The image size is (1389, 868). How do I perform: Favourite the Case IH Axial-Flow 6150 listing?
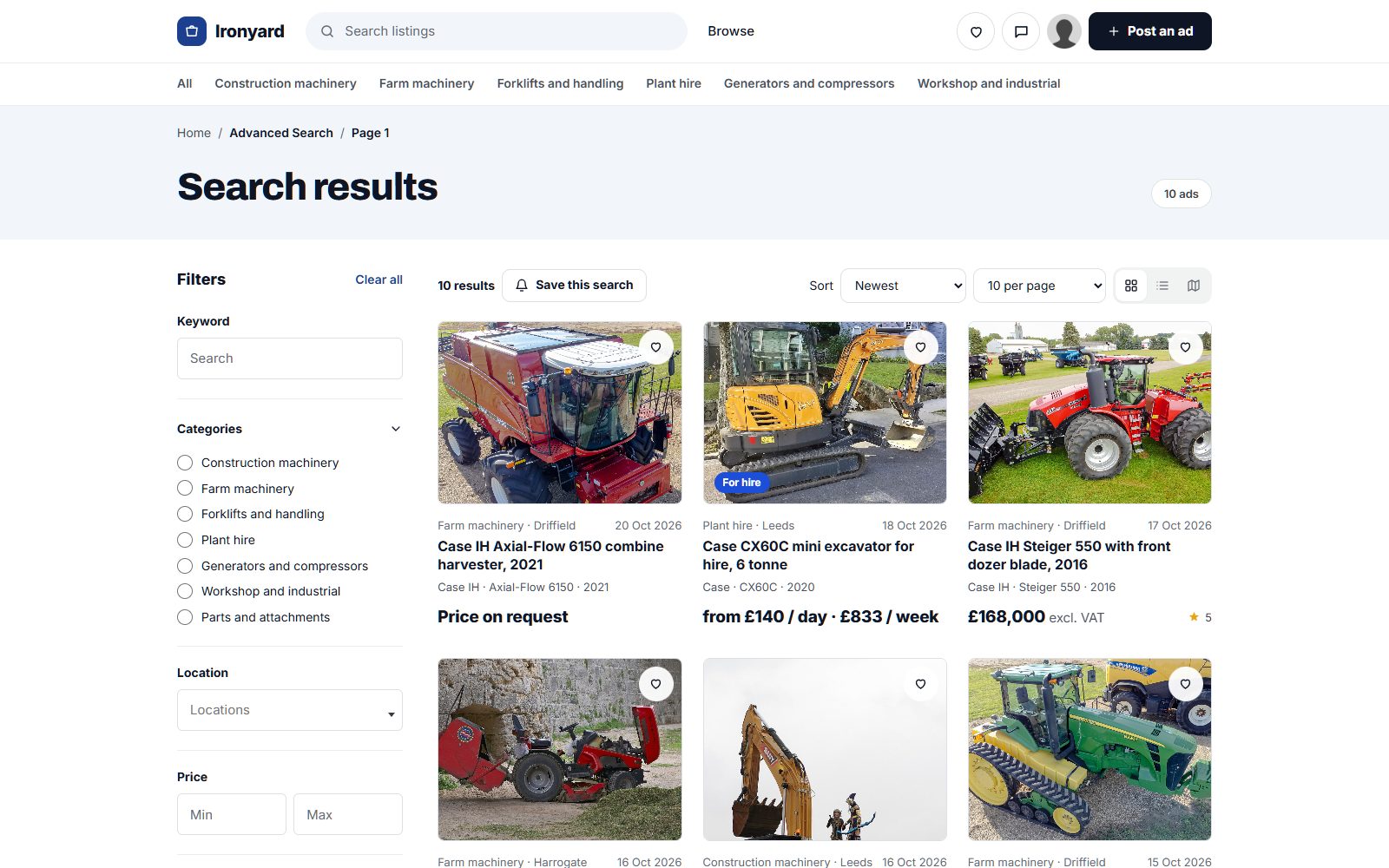[656, 347]
